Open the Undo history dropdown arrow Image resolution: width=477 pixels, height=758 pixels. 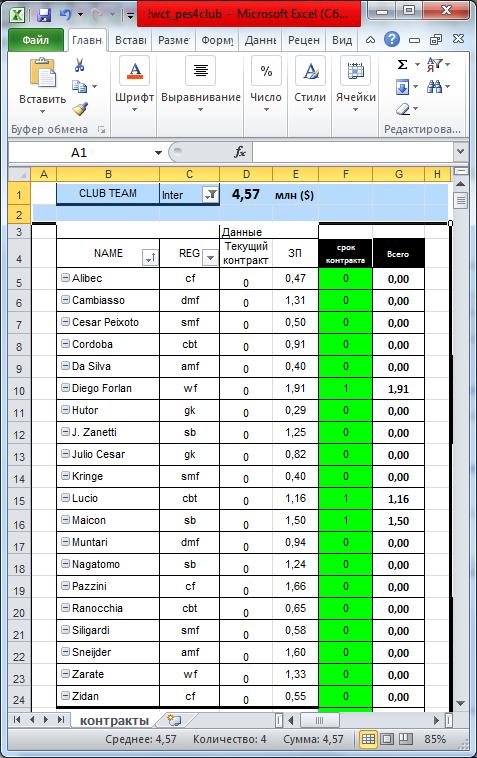coord(80,15)
